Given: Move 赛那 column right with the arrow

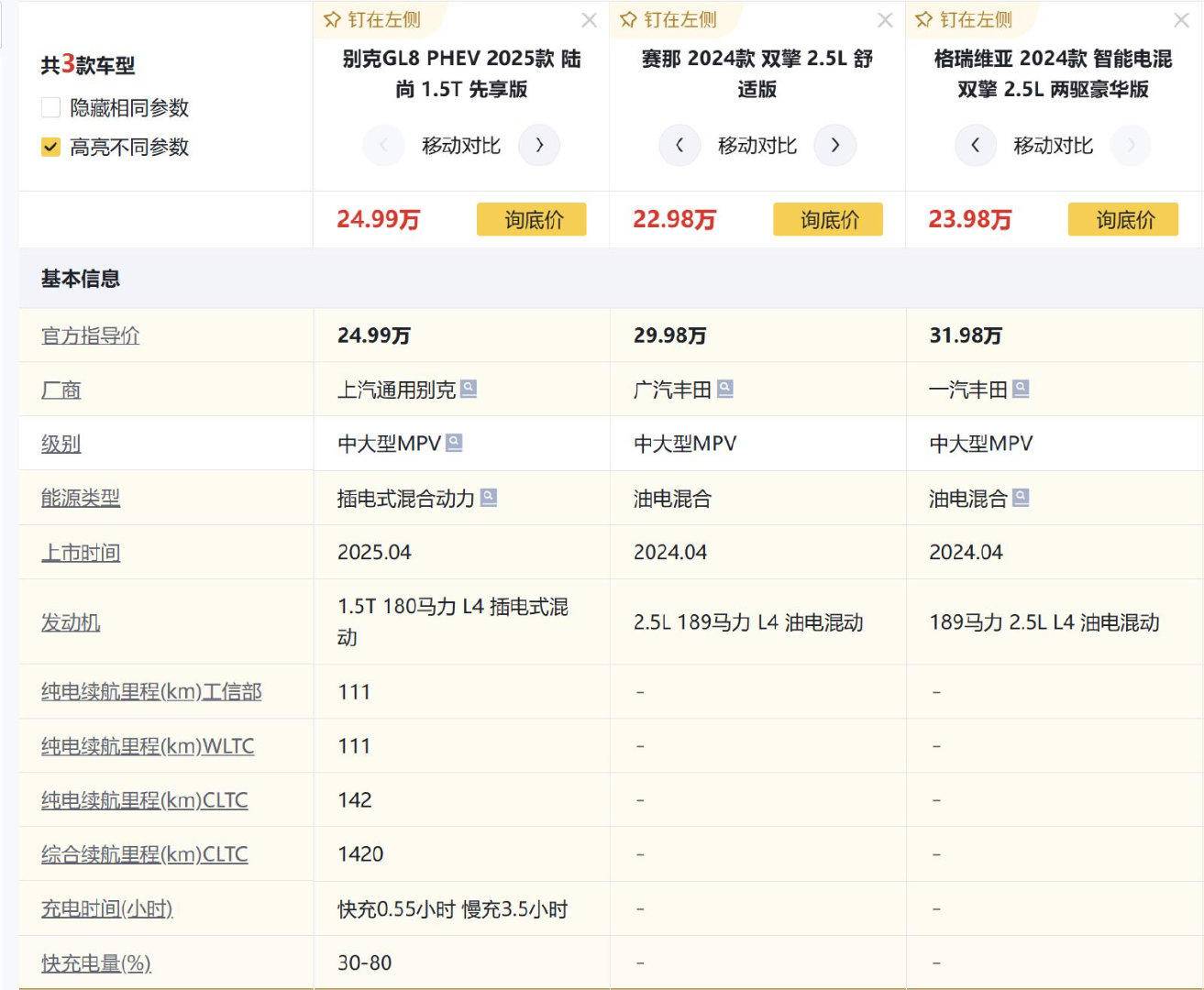Looking at the screenshot, I should point(835,145).
